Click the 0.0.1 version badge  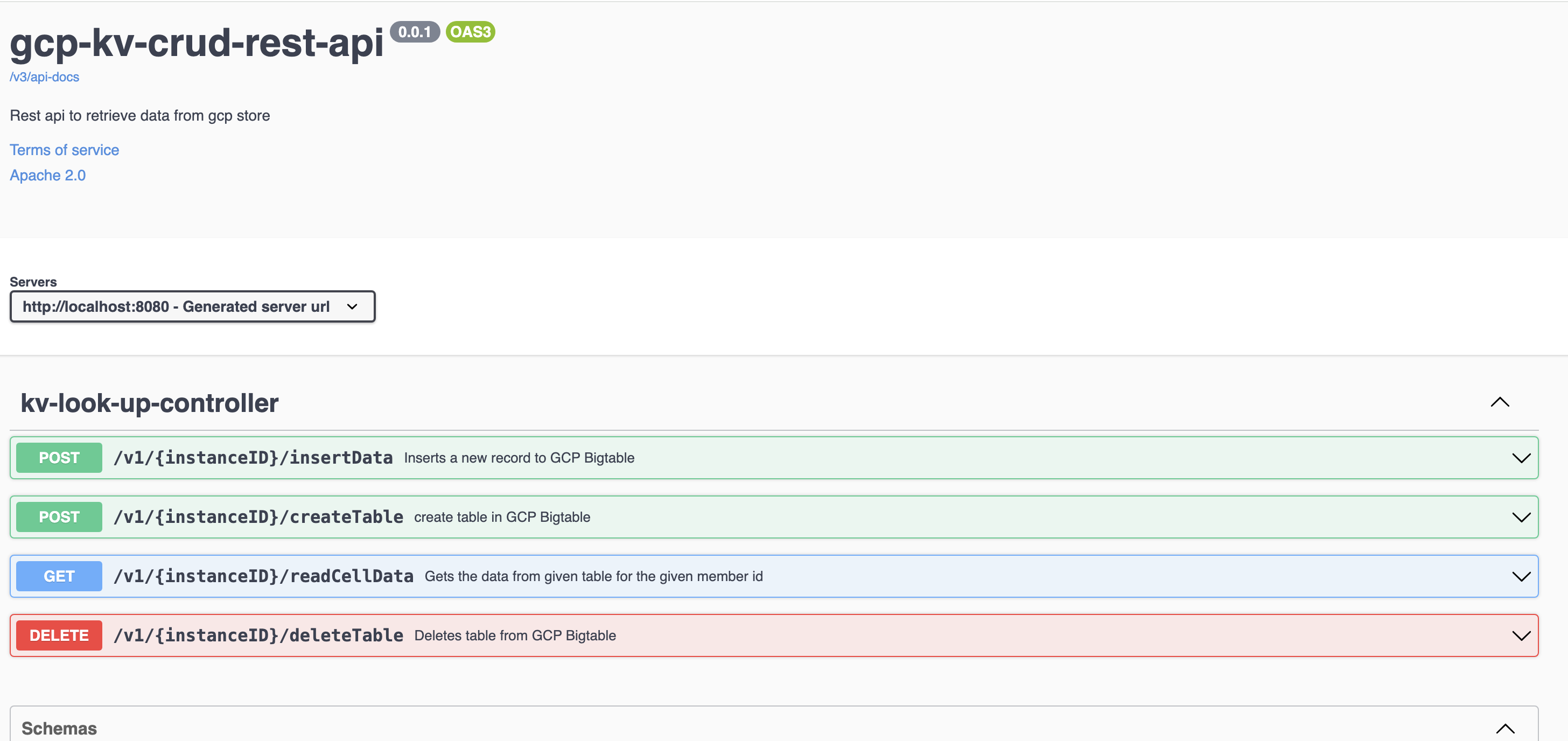[415, 32]
